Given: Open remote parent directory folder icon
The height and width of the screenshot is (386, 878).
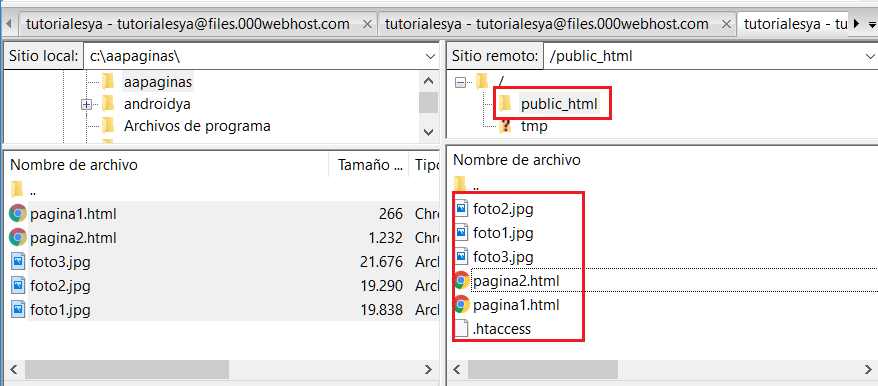Looking at the screenshot, I should [x=460, y=183].
